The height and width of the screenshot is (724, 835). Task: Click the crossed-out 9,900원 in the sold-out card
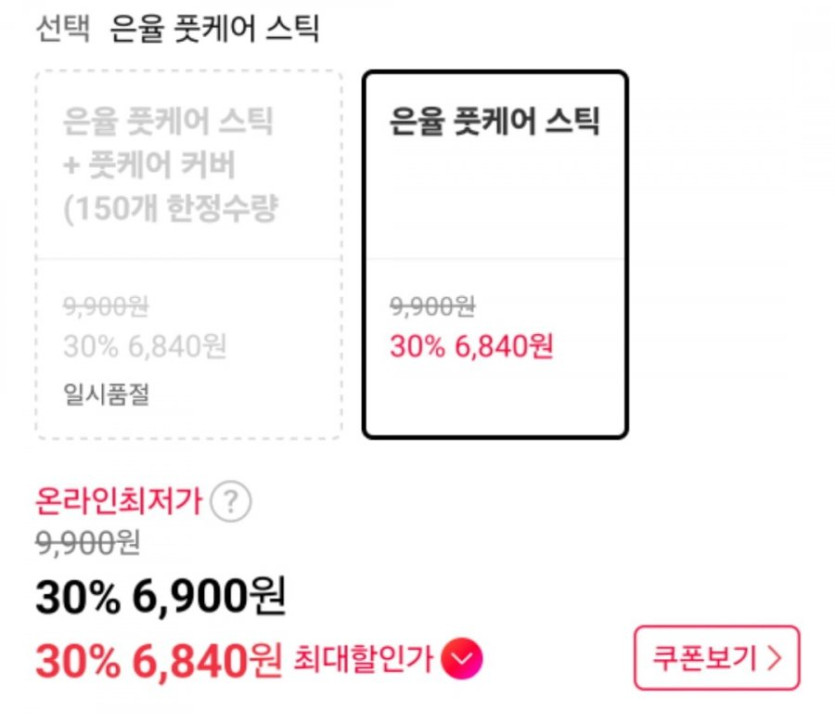105,306
